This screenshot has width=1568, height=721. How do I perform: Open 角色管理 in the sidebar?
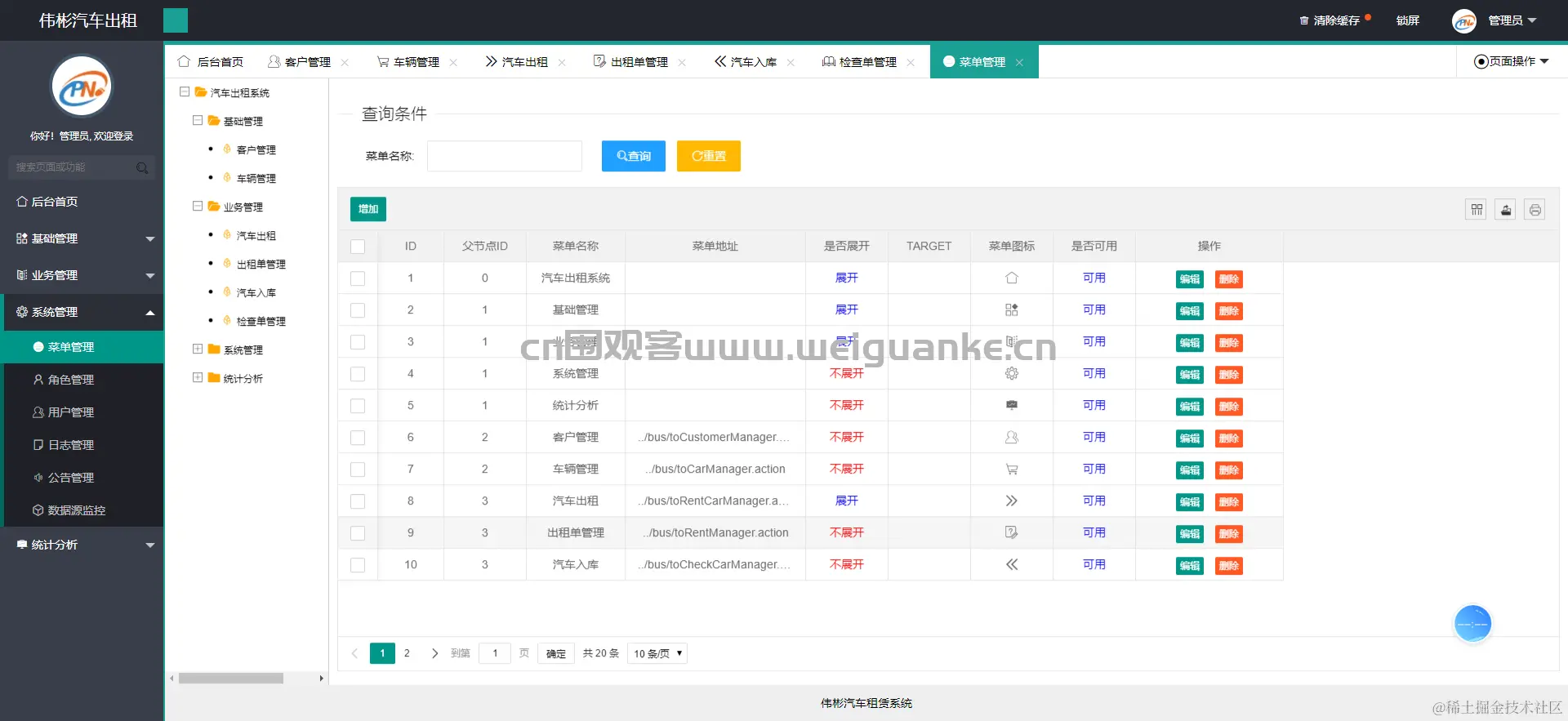coord(82,380)
